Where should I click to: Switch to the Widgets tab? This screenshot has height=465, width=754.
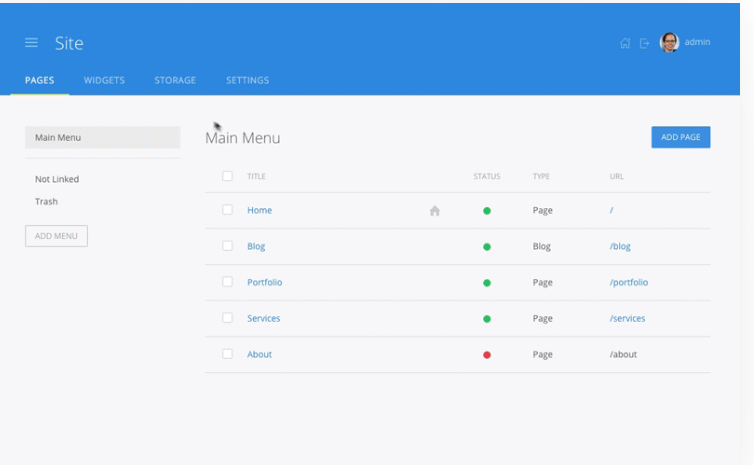[104, 80]
